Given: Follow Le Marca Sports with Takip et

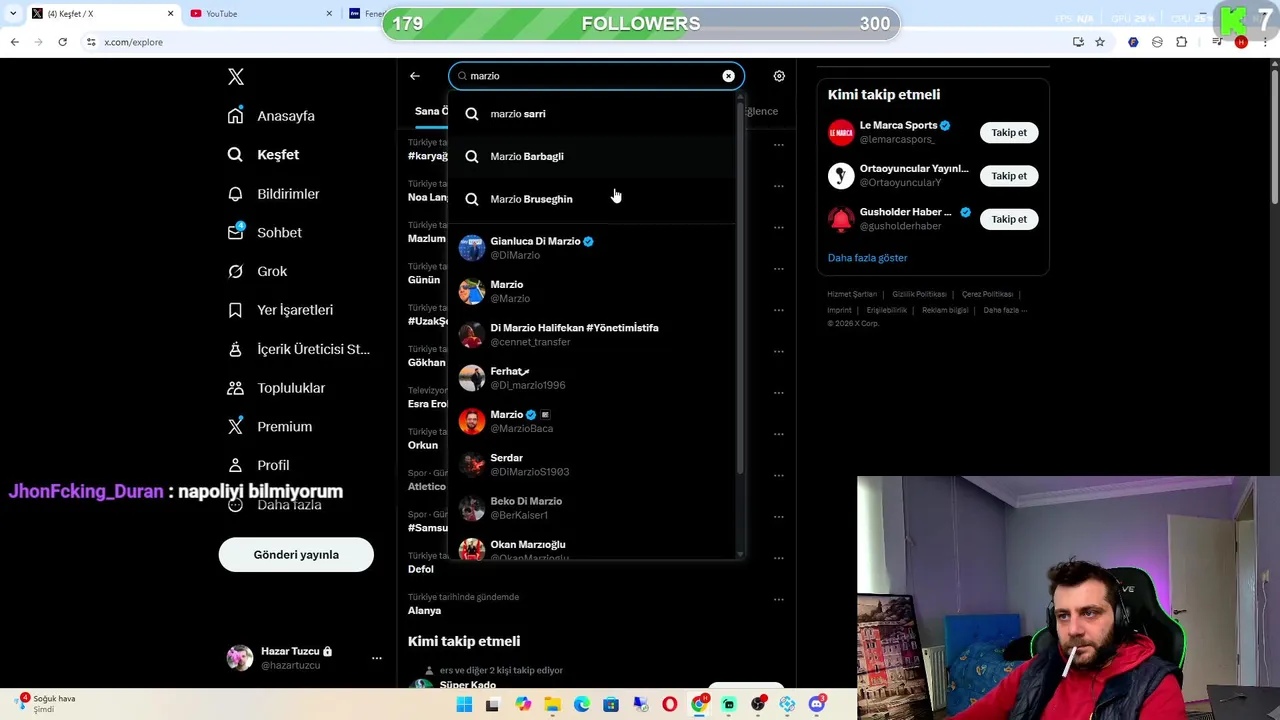Looking at the screenshot, I should tap(1009, 133).
